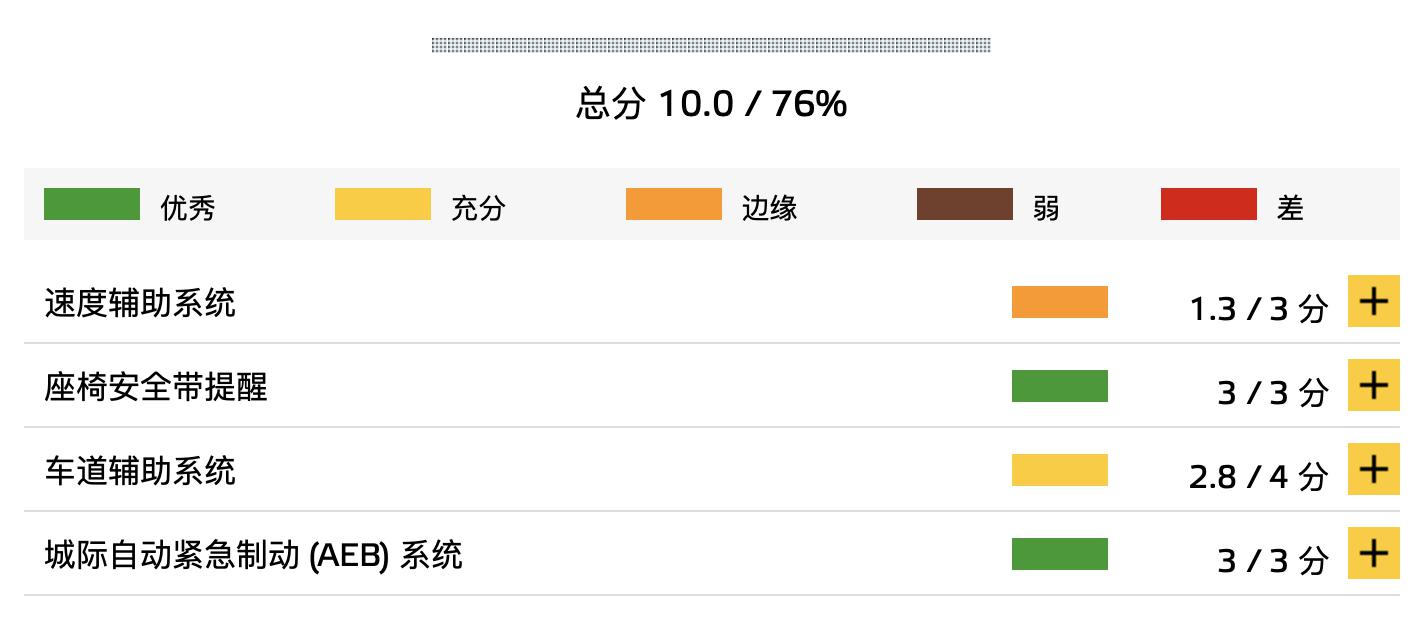Expand 座椅安全带提醒 details with plus button
This screenshot has height=618, width=1428.
[x=1373, y=385]
